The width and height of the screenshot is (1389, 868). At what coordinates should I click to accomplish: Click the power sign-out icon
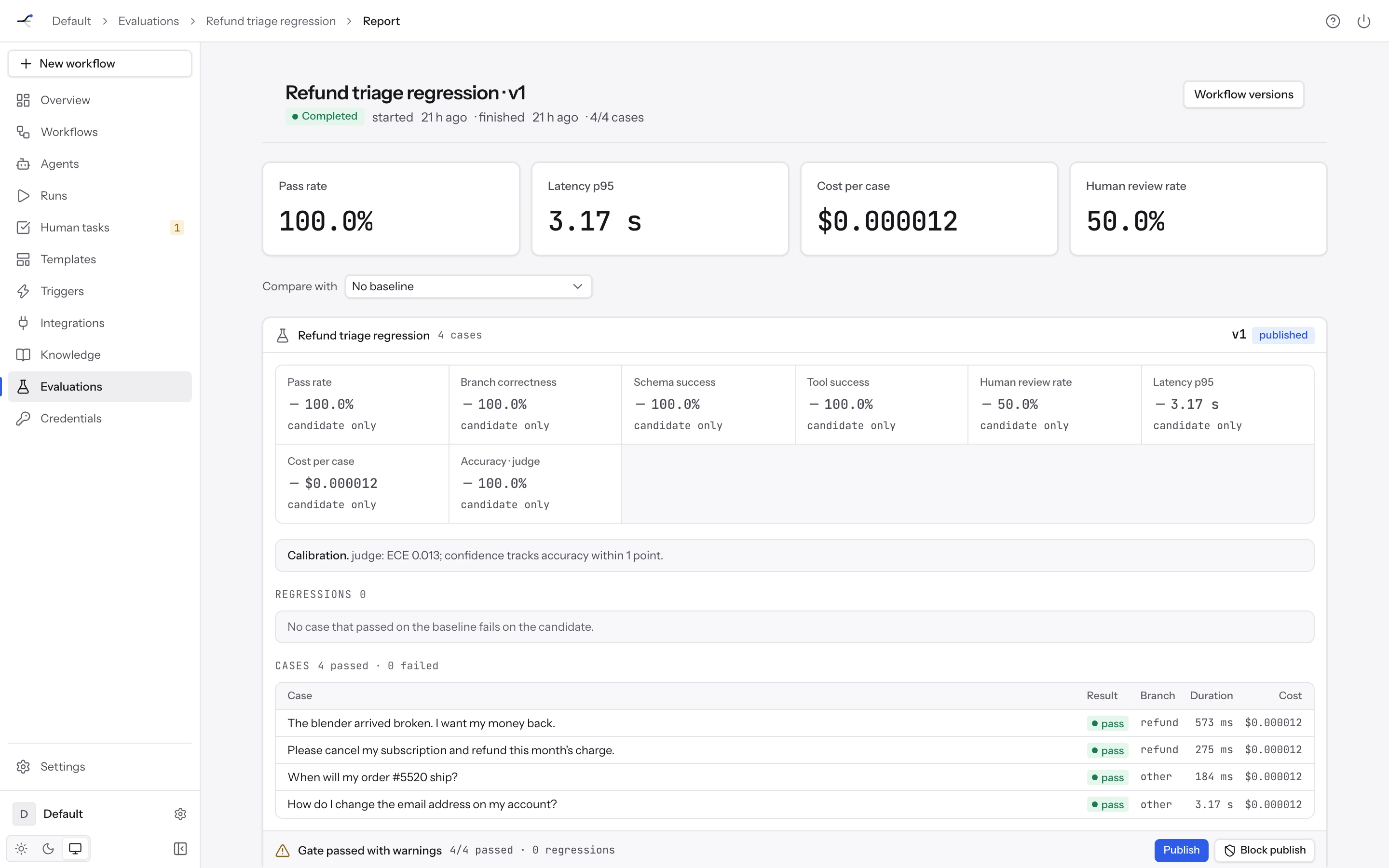coord(1364,21)
